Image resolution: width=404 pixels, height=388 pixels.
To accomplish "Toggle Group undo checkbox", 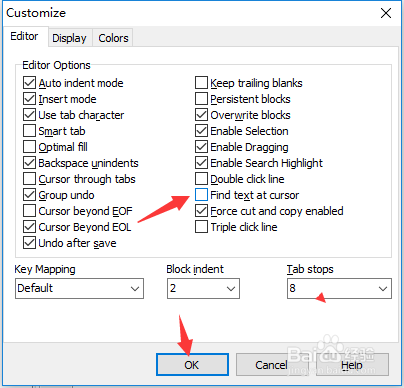I will pos(29,195).
